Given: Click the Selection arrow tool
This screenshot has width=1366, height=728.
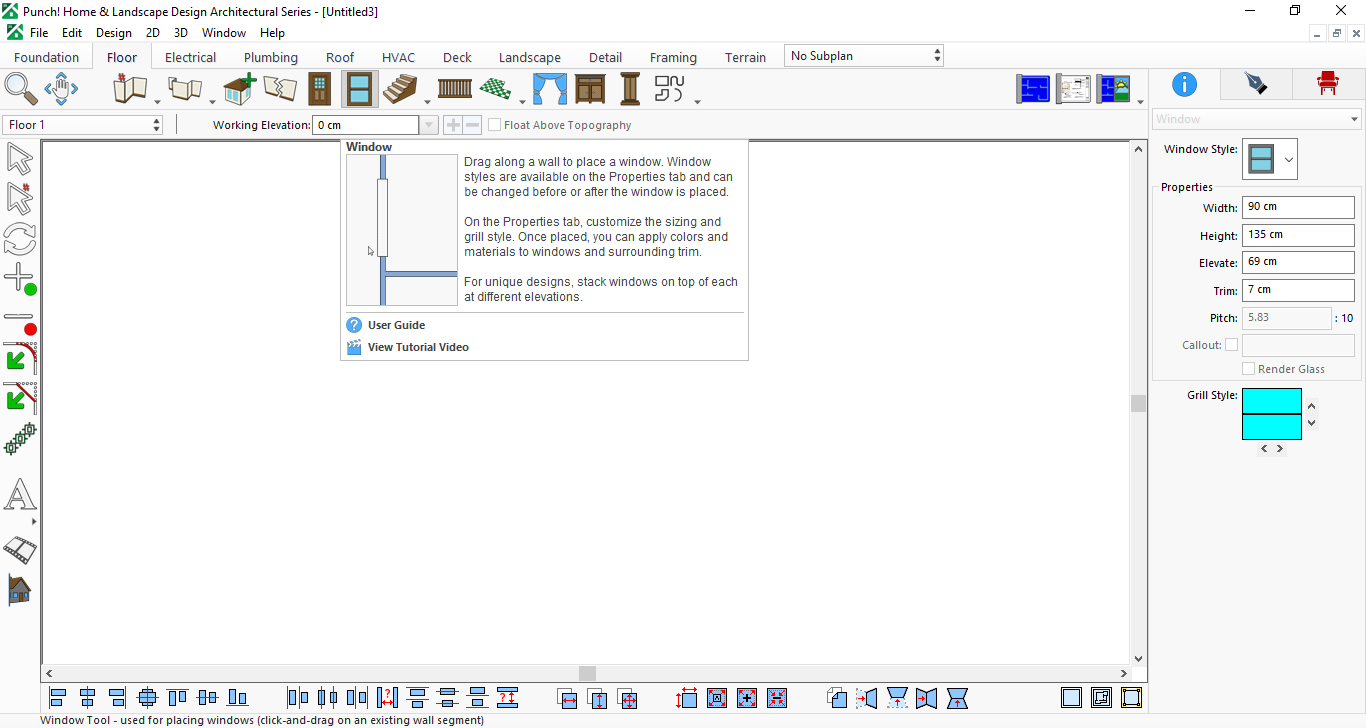Looking at the screenshot, I should pyautogui.click(x=20, y=159).
